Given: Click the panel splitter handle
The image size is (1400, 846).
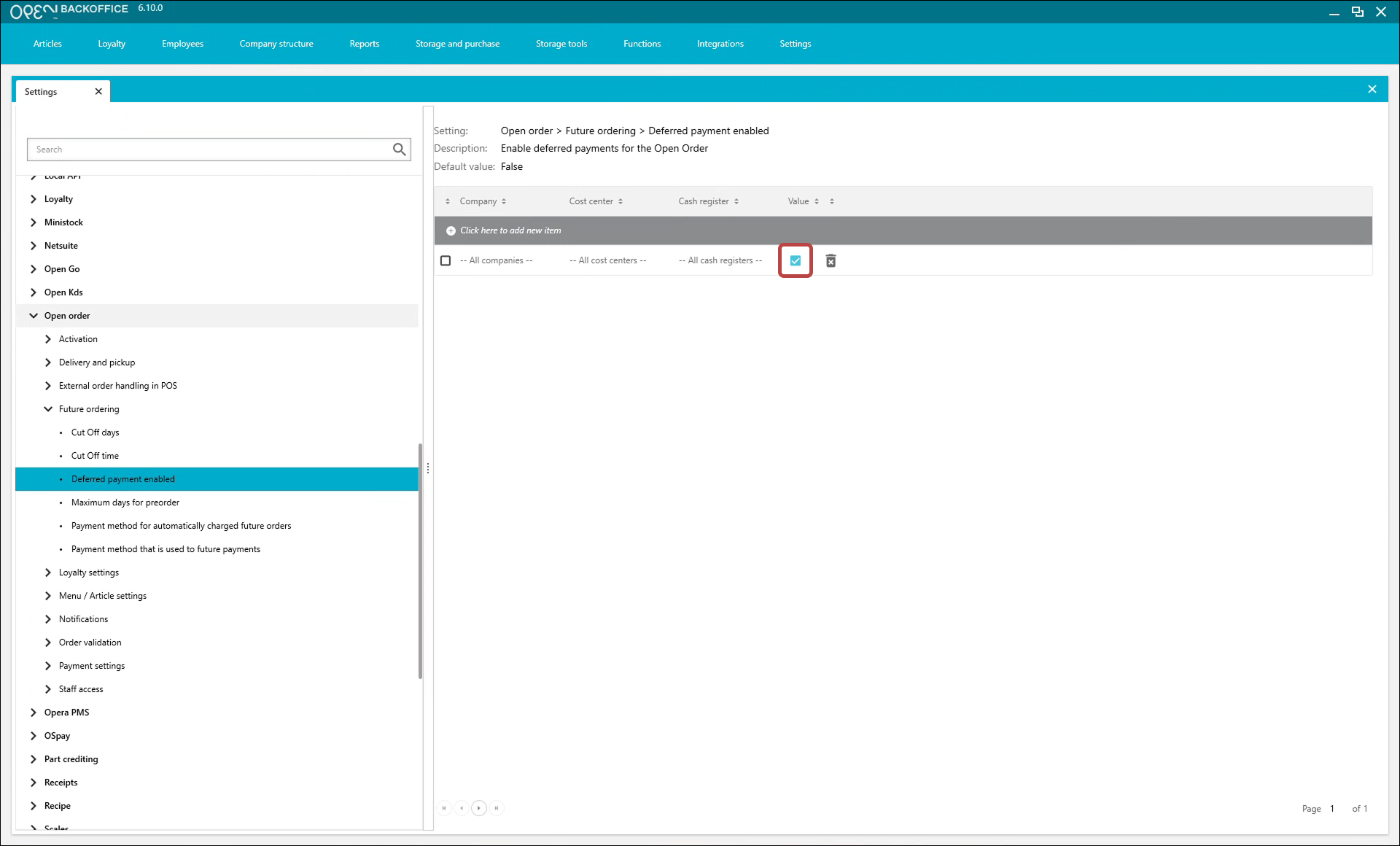Looking at the screenshot, I should (428, 468).
